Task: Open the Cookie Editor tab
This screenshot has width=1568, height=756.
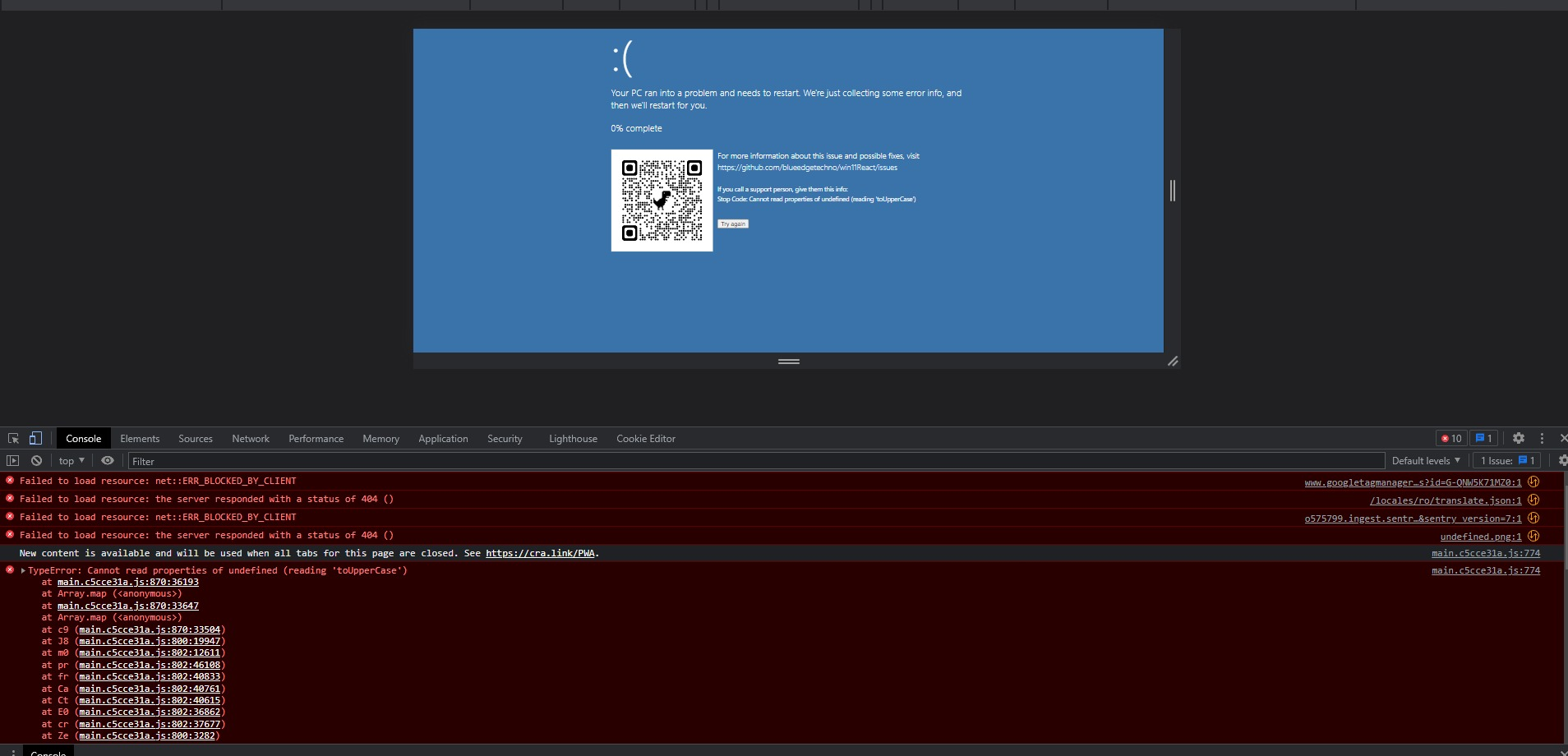Action: [x=645, y=438]
